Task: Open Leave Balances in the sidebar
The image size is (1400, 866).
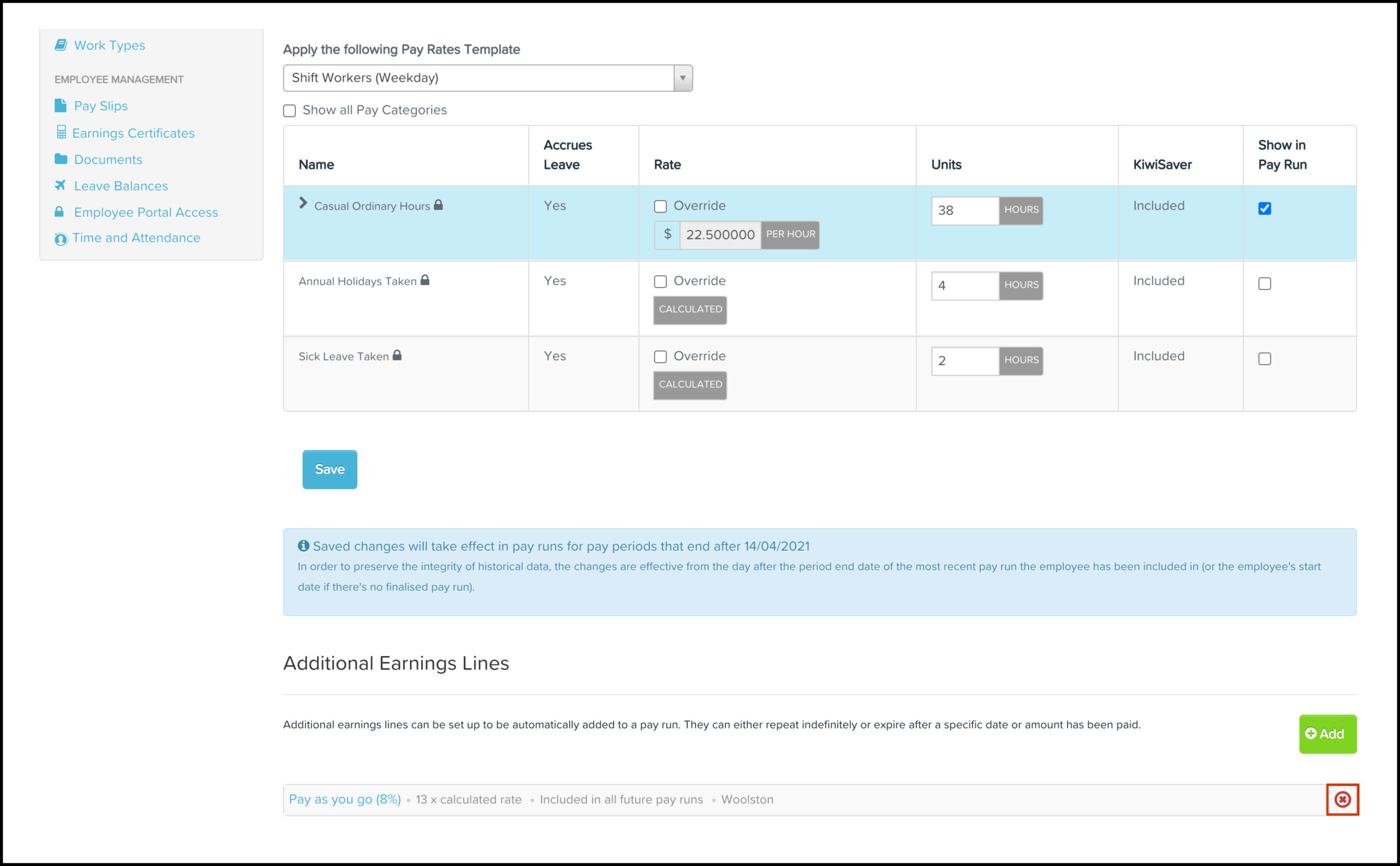Action: tap(121, 186)
